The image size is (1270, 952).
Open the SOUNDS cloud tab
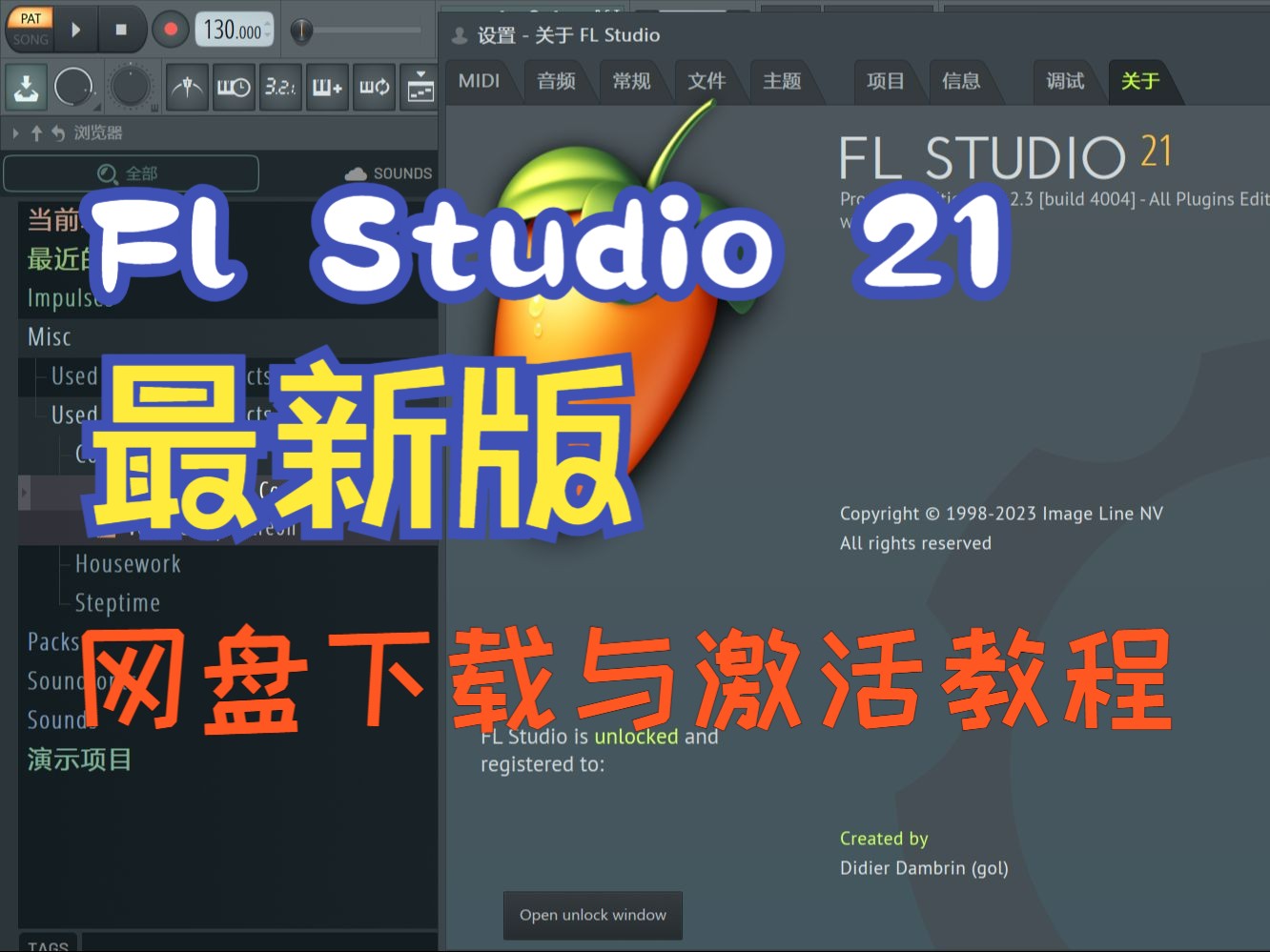point(389,173)
